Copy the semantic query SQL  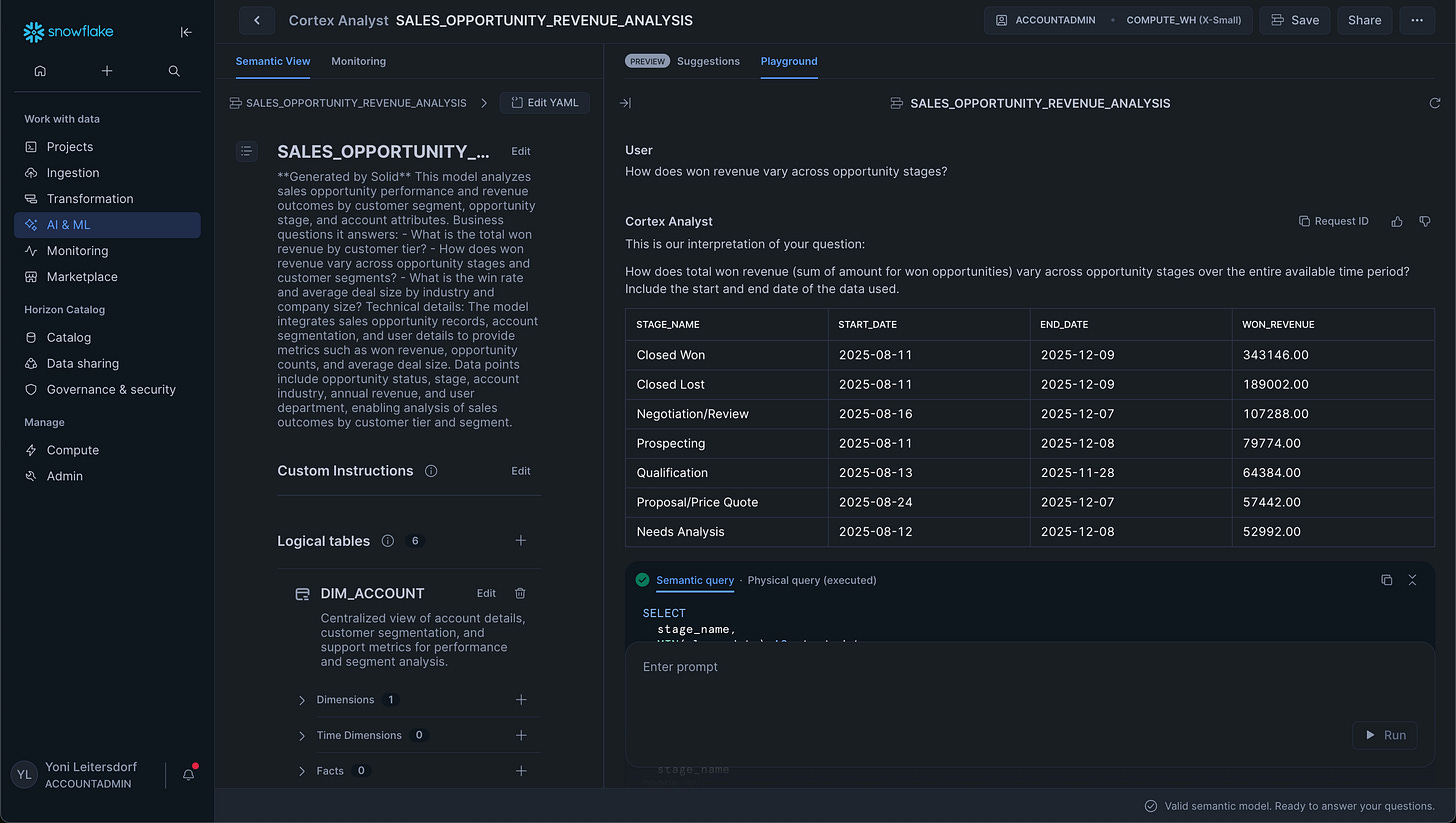1386,580
